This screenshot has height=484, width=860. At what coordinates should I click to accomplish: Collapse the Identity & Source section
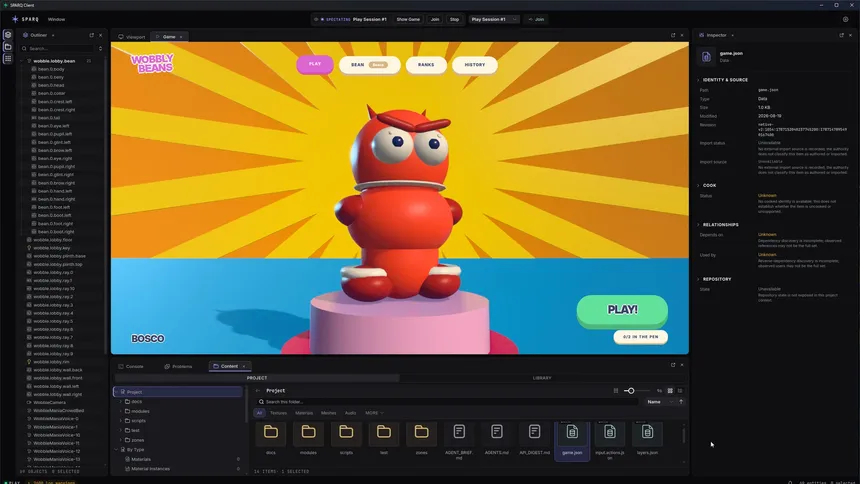pyautogui.click(x=698, y=80)
